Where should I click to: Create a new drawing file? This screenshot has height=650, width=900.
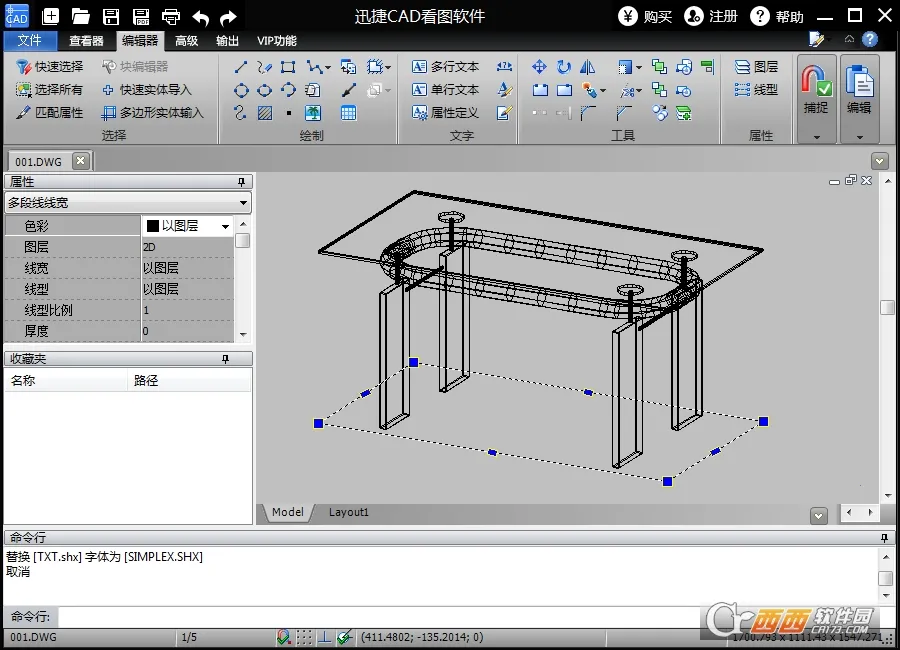(51, 16)
